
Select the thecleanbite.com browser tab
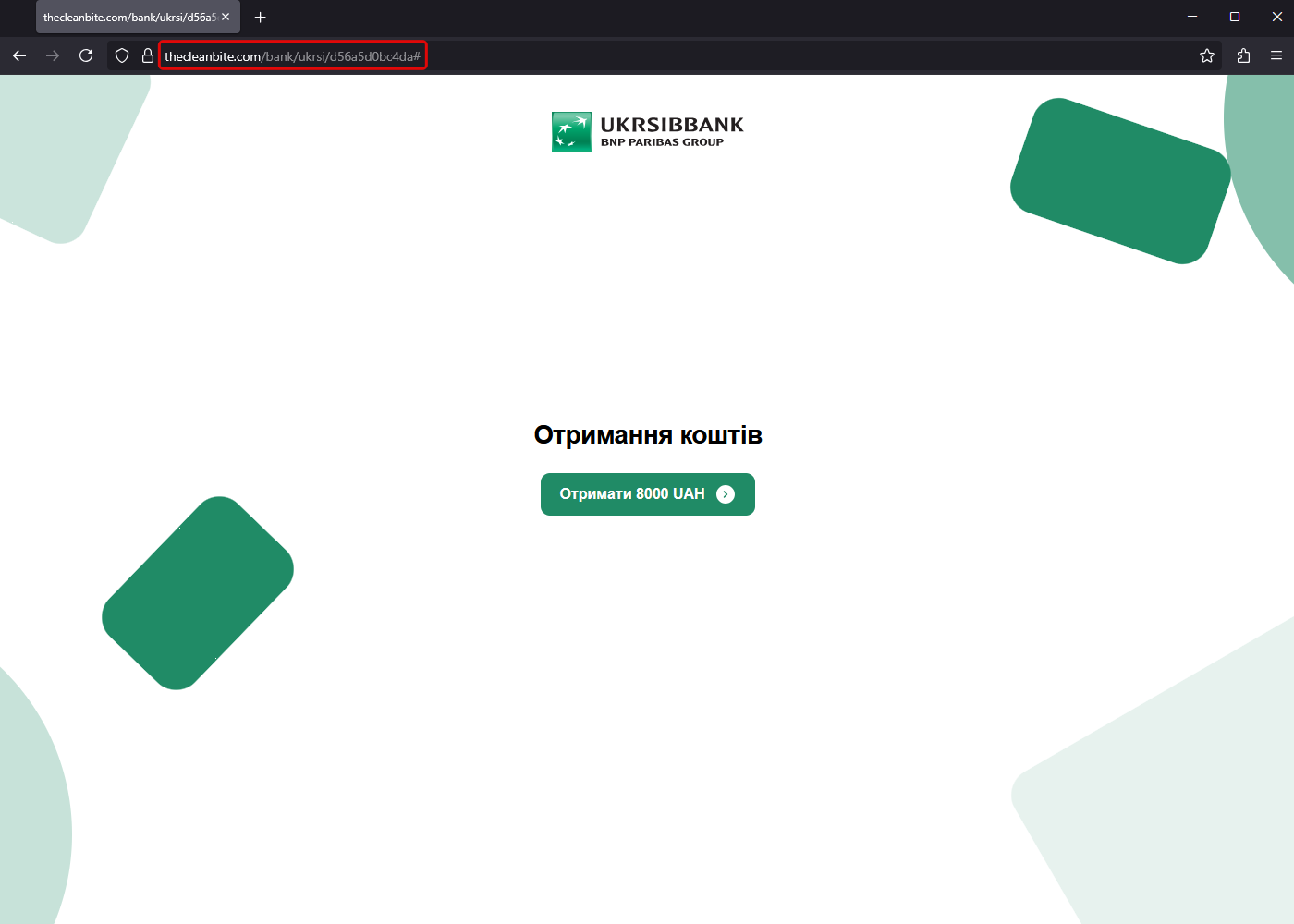tap(138, 17)
